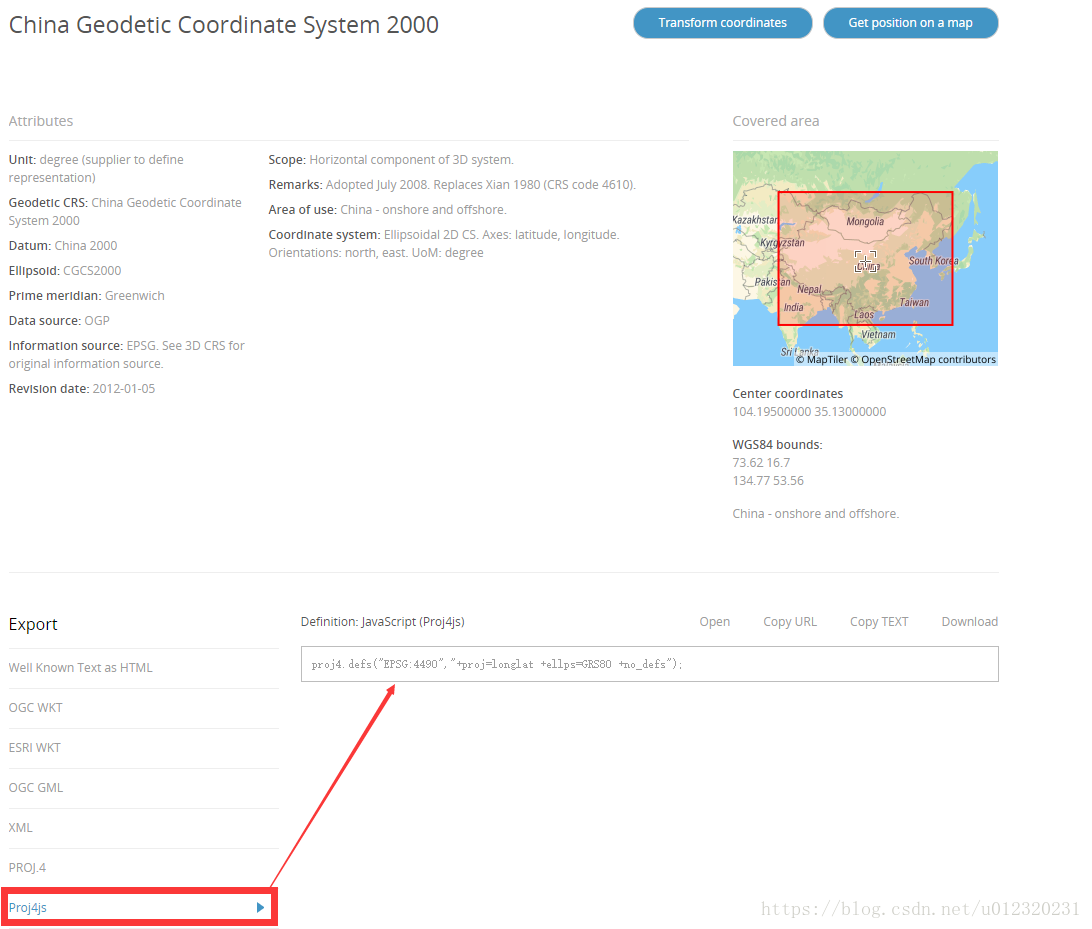
Task: Click the Copy URL link
Action: tap(790, 622)
